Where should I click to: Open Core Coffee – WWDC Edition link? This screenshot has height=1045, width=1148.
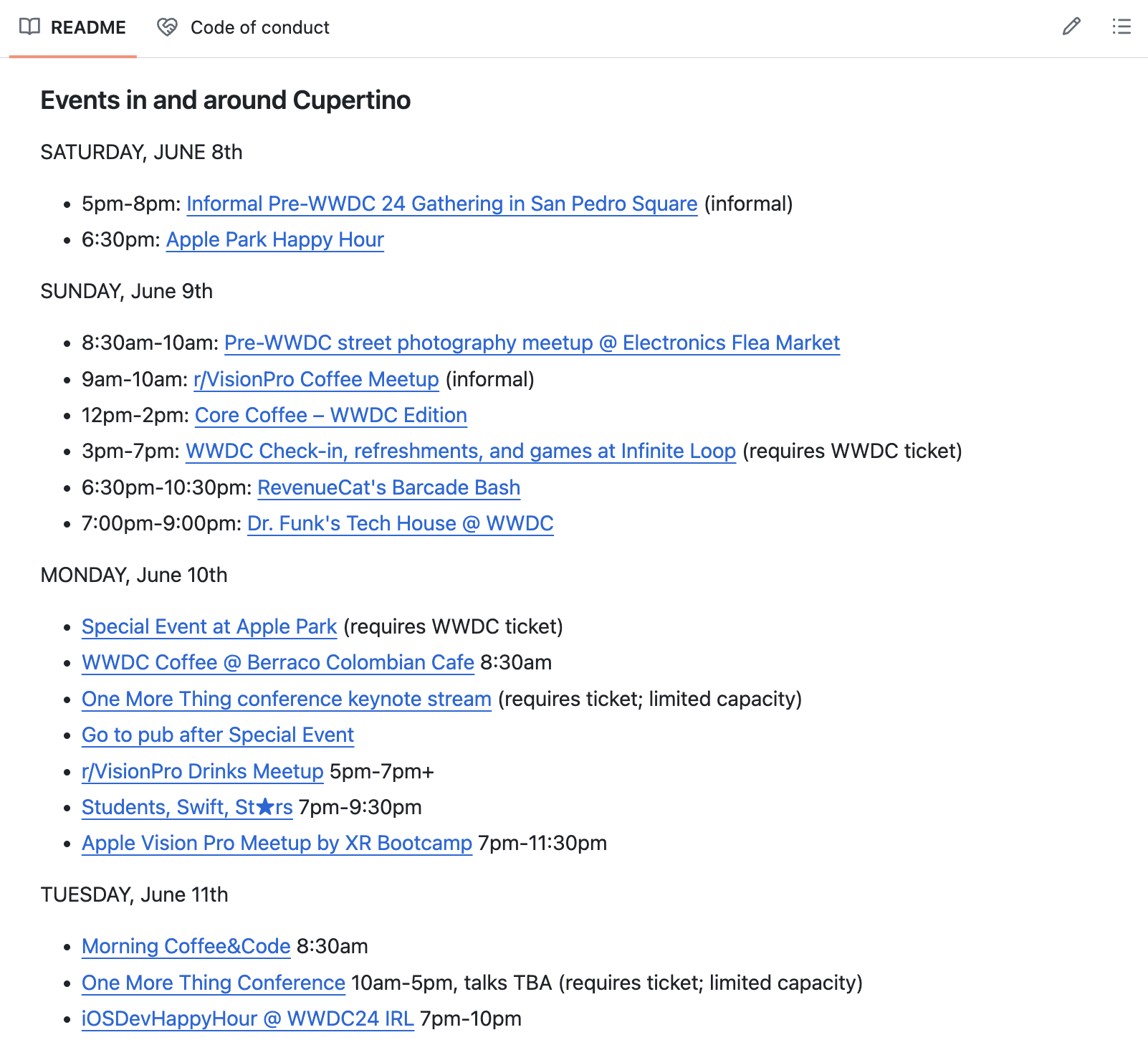pyautogui.click(x=331, y=415)
